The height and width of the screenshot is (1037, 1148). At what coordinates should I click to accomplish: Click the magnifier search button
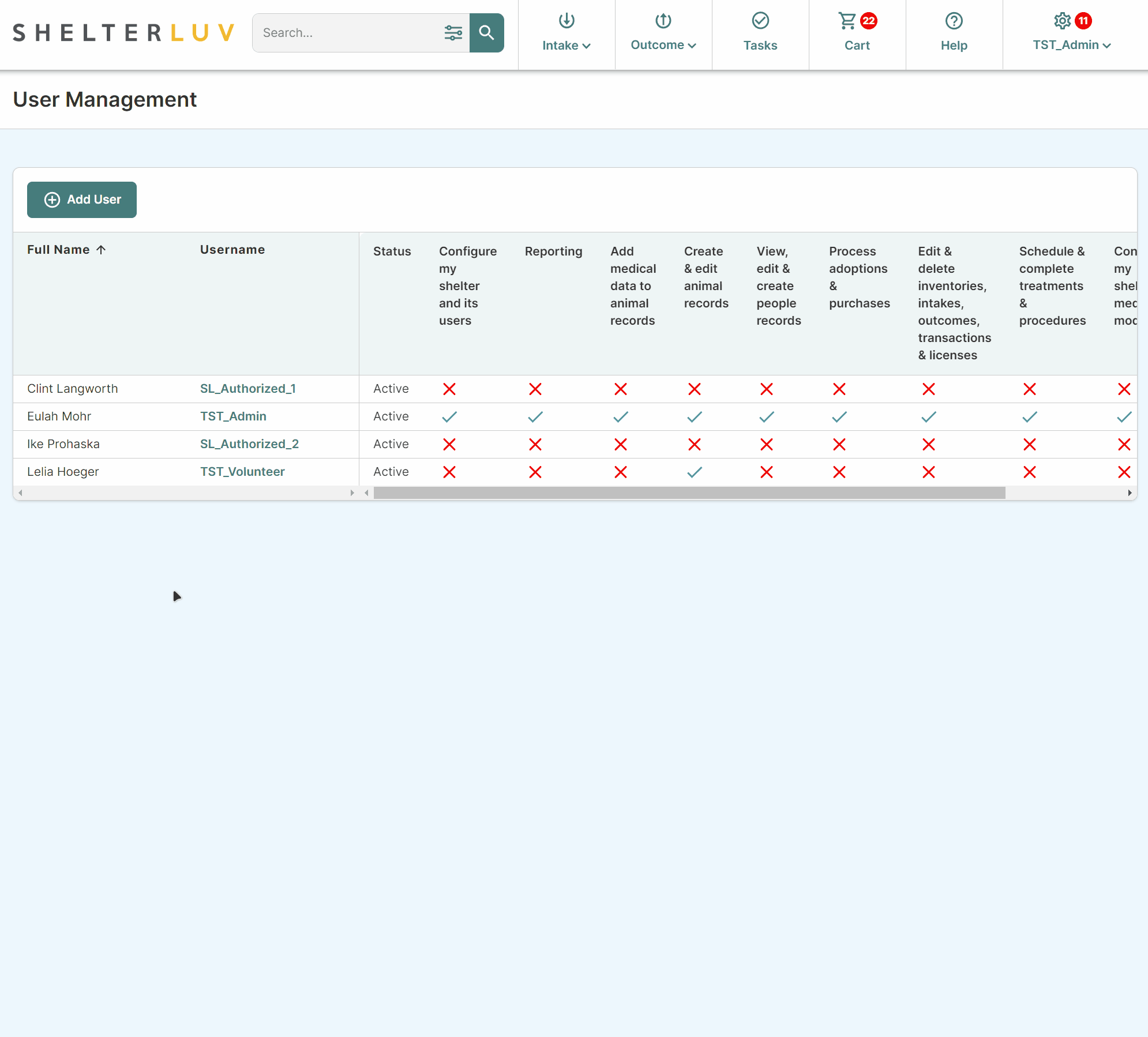pos(486,33)
